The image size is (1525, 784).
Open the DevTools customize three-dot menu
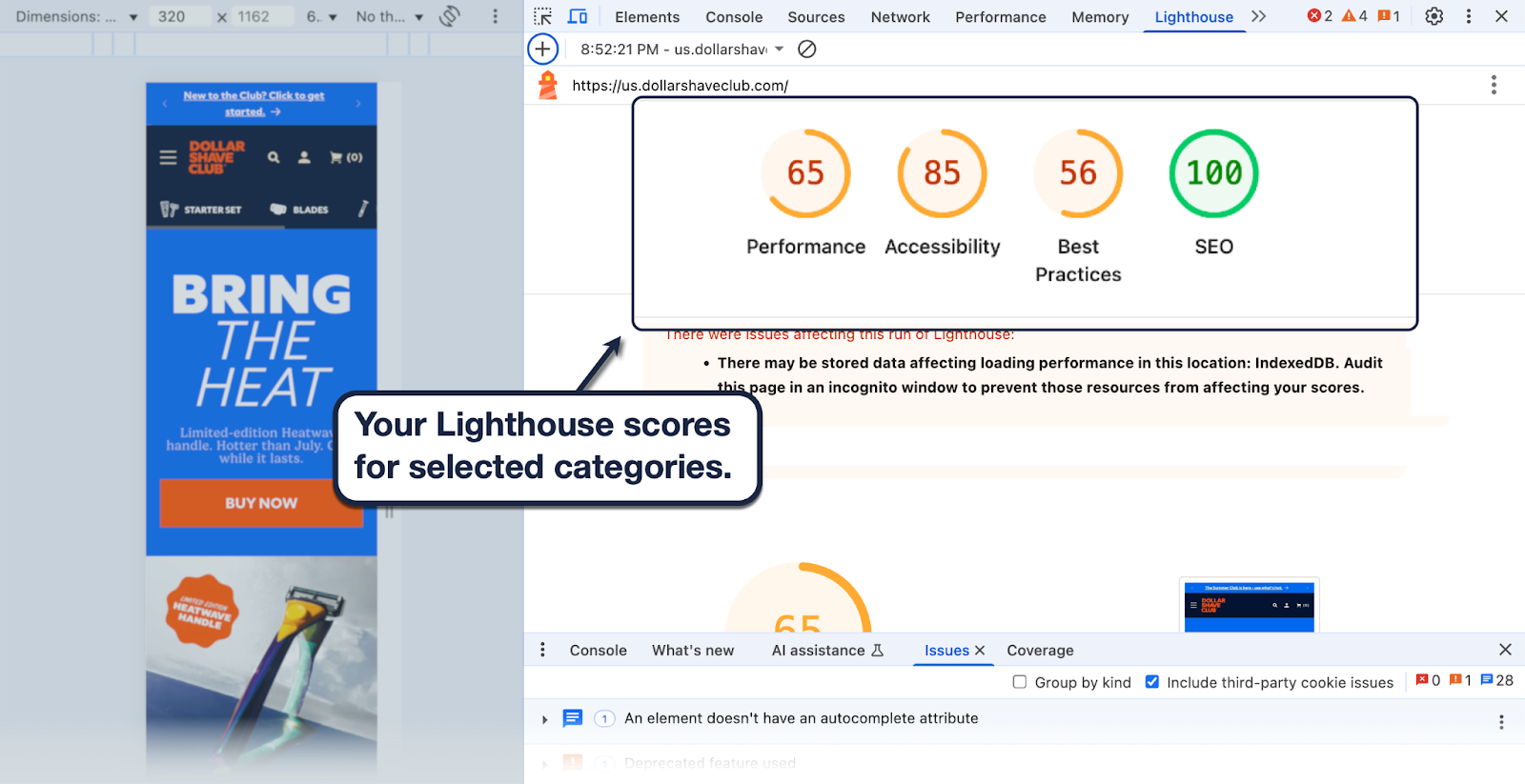click(x=1468, y=16)
